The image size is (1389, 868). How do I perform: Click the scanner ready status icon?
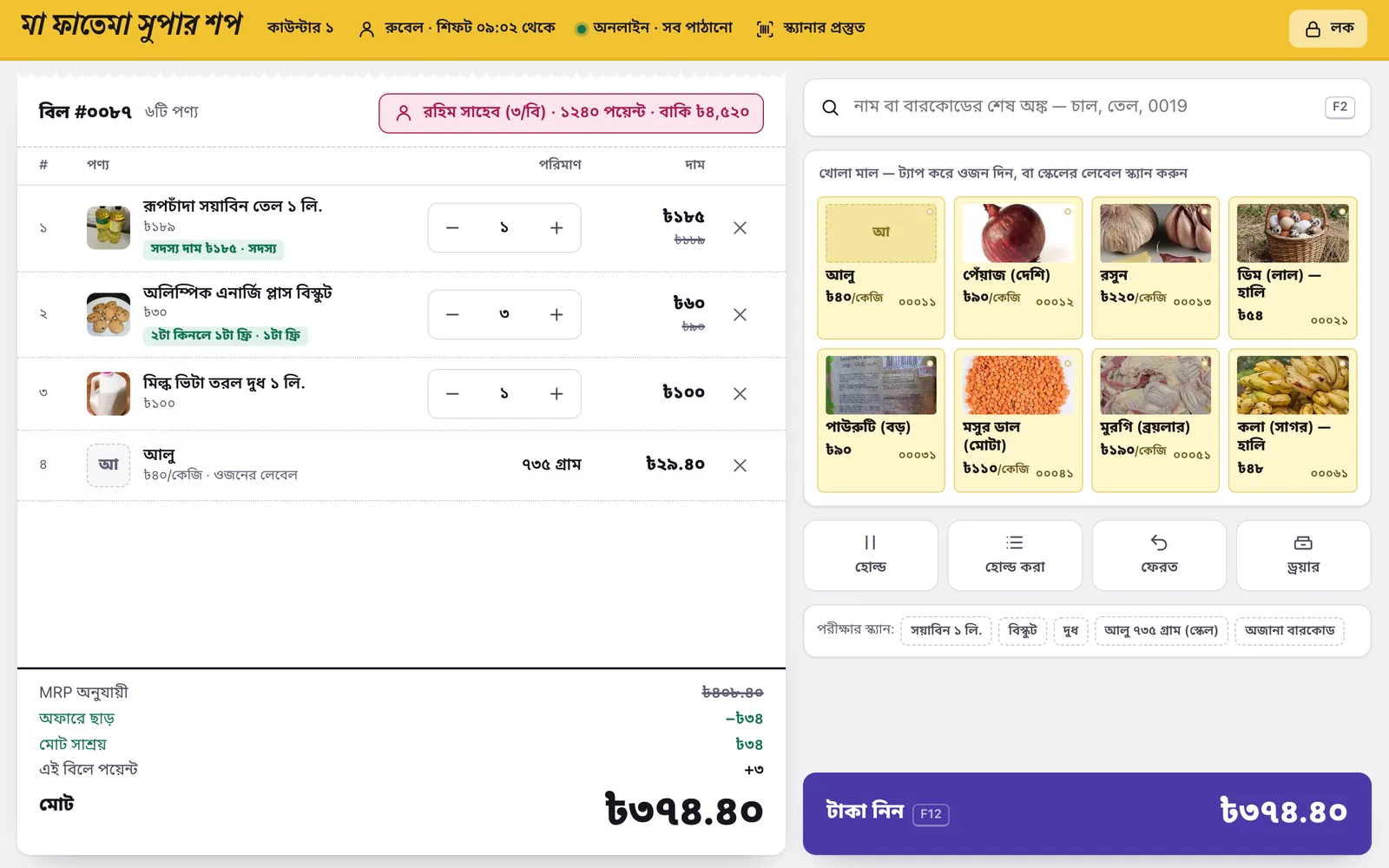[765, 29]
